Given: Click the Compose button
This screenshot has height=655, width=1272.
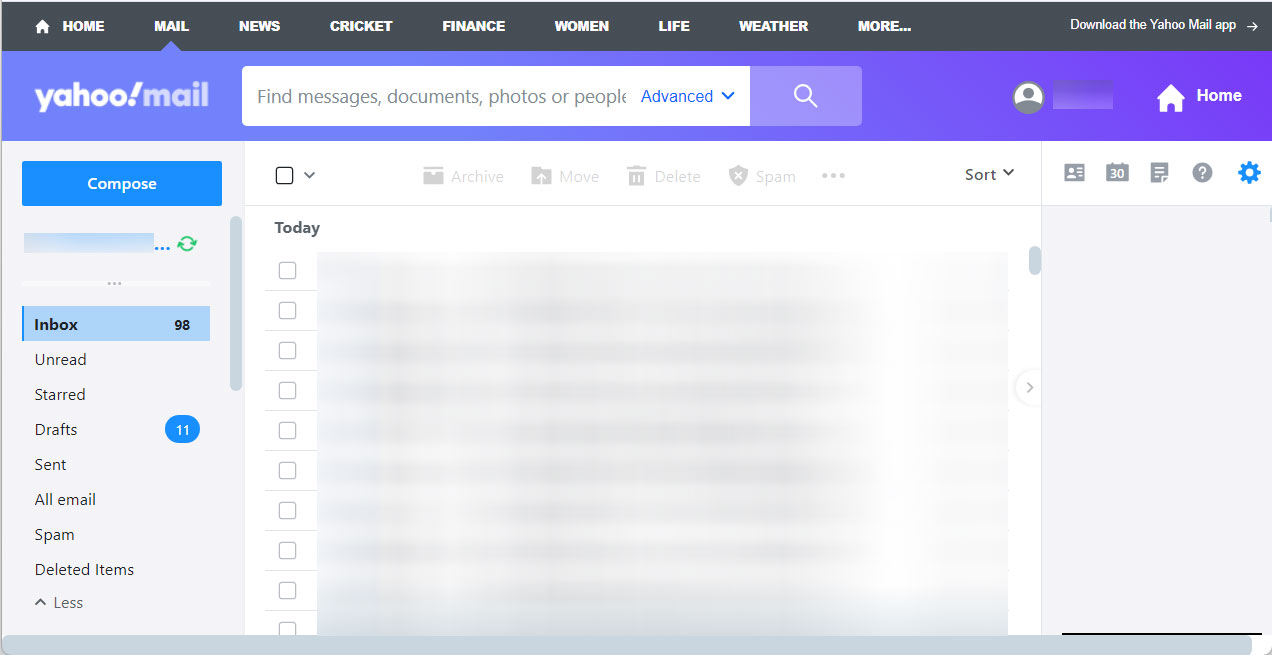Looking at the screenshot, I should point(121,183).
